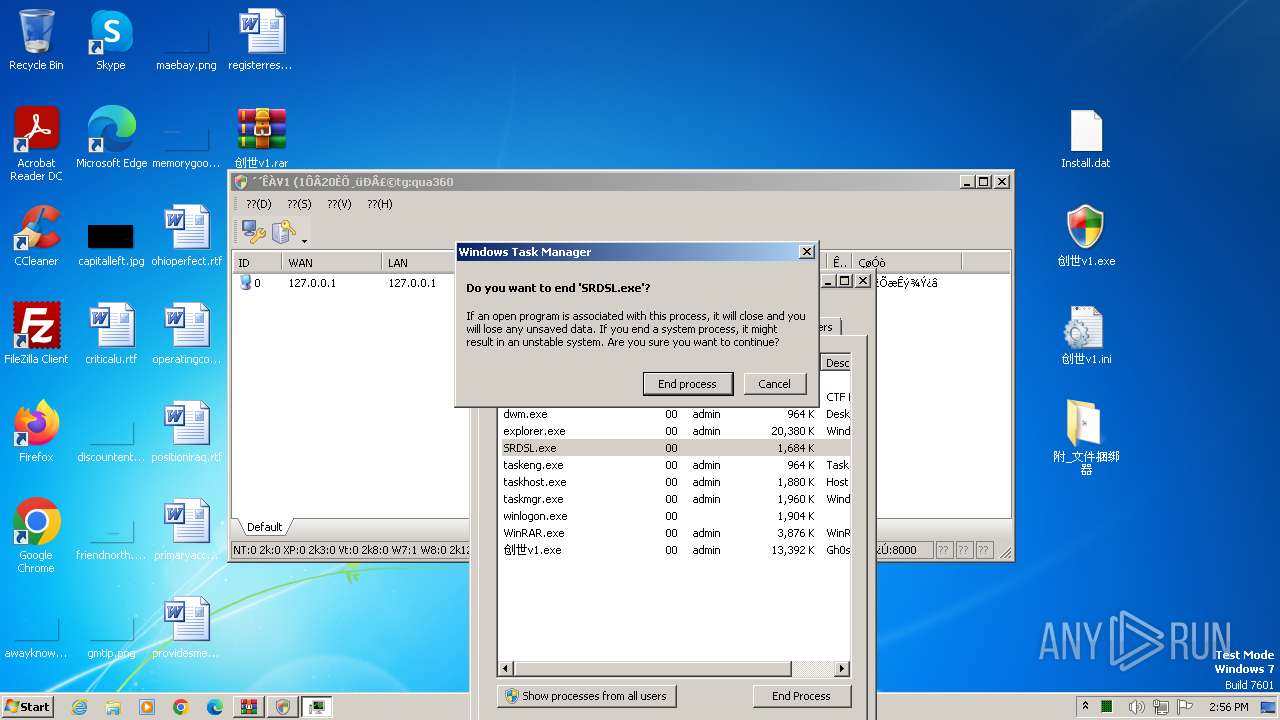Click Show processes from all users
The width and height of the screenshot is (1280, 720).
(586, 696)
